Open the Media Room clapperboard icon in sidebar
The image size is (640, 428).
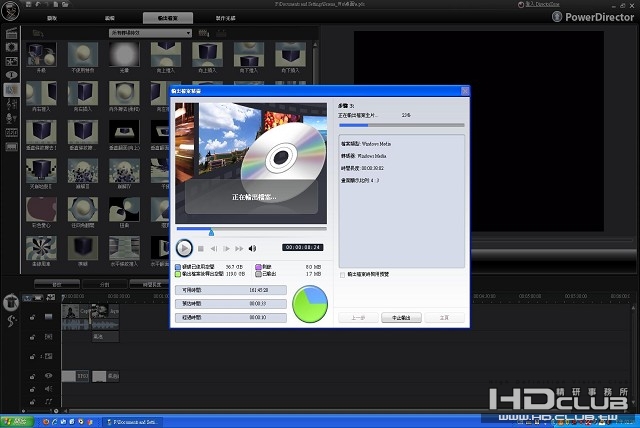coord(12,32)
